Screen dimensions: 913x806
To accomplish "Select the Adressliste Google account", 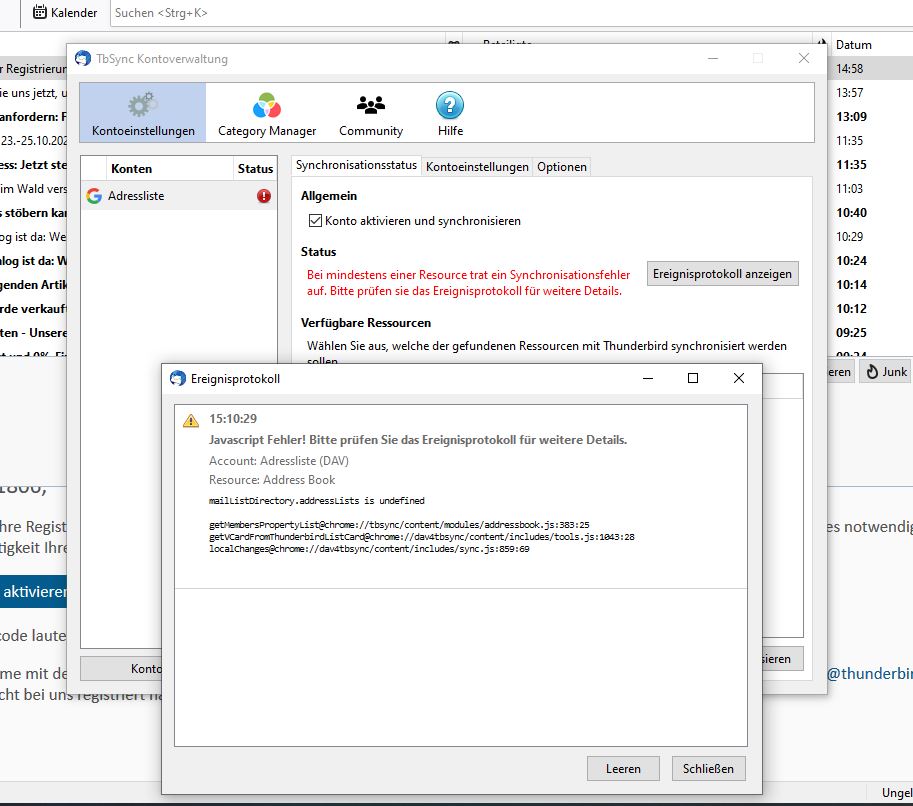I will point(178,196).
